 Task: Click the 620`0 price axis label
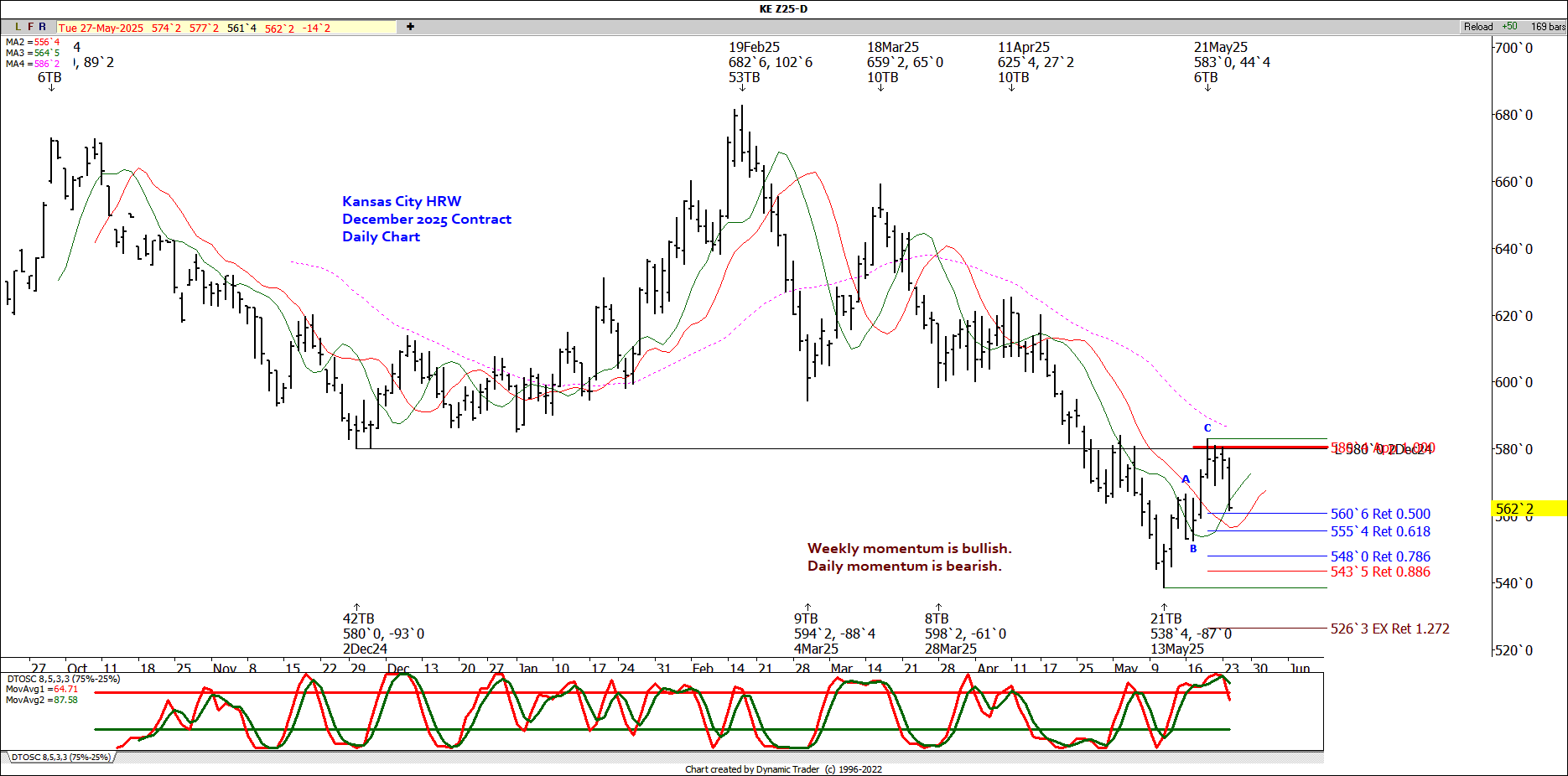point(1514,316)
